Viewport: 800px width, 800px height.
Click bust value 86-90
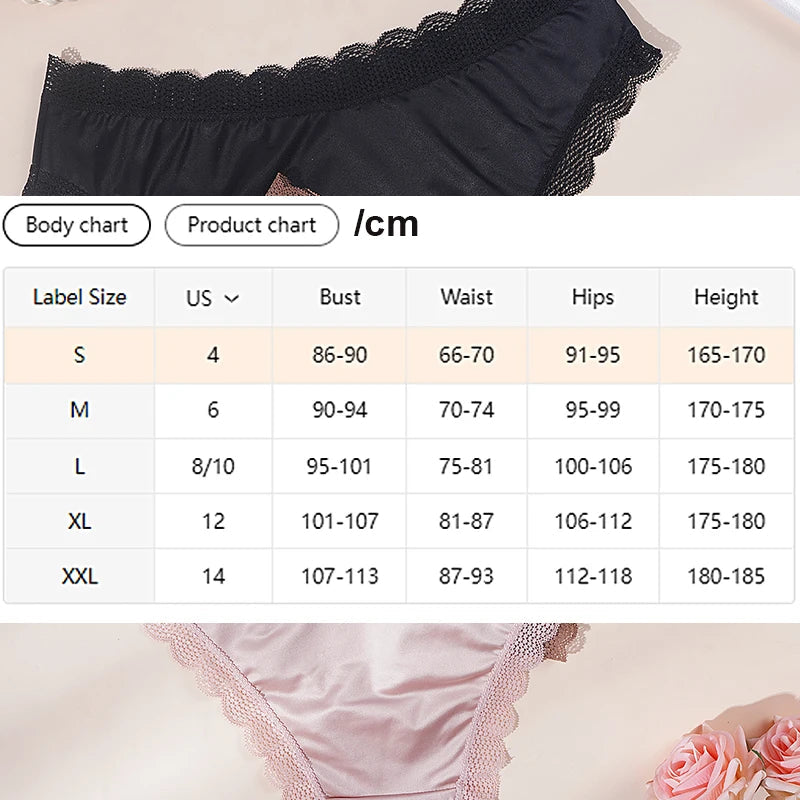click(x=339, y=355)
